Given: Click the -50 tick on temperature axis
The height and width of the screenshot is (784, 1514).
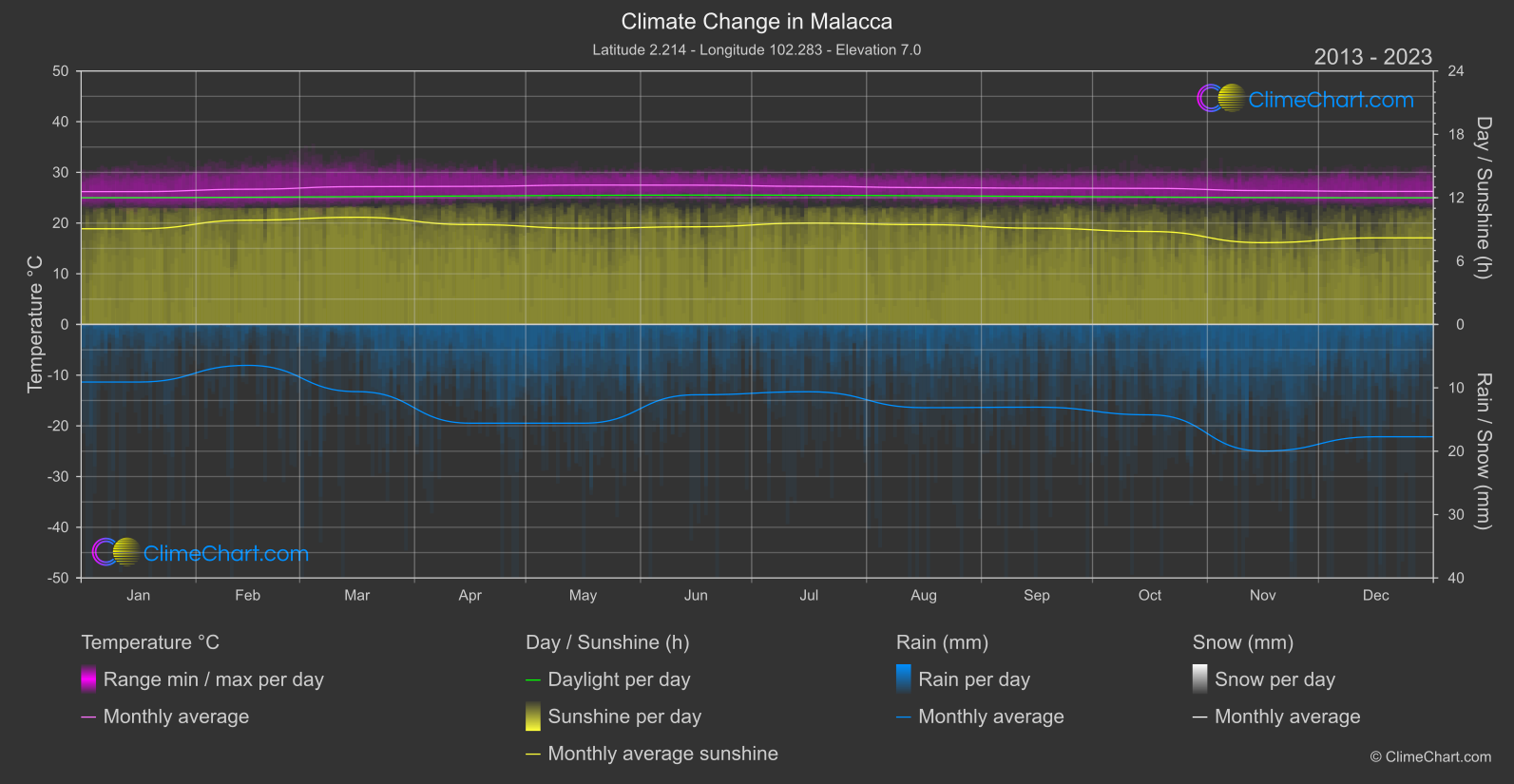Looking at the screenshot, I should point(58,578).
